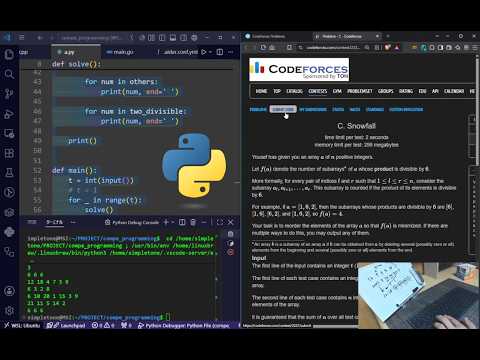Go back in VS Code navigation
Viewport: 480px width, 360px height.
[40, 38]
